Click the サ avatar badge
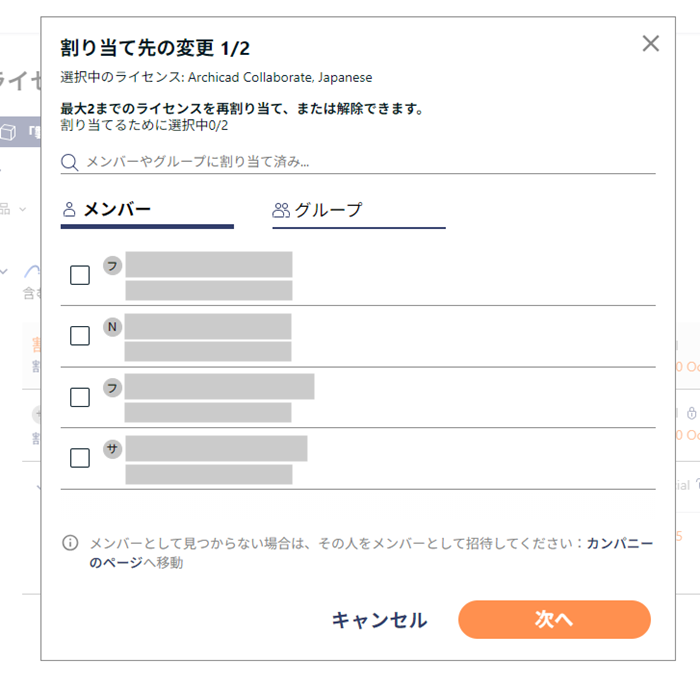 pos(112,449)
